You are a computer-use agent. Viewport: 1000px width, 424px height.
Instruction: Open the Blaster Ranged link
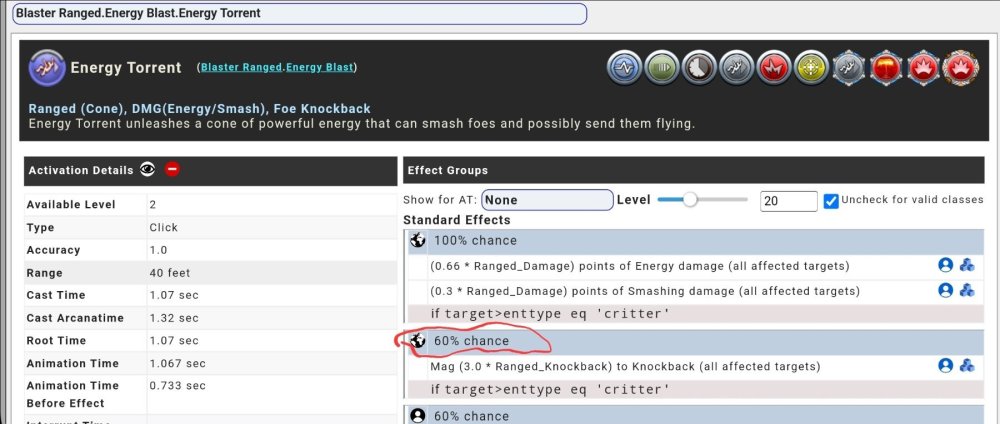[x=241, y=68]
